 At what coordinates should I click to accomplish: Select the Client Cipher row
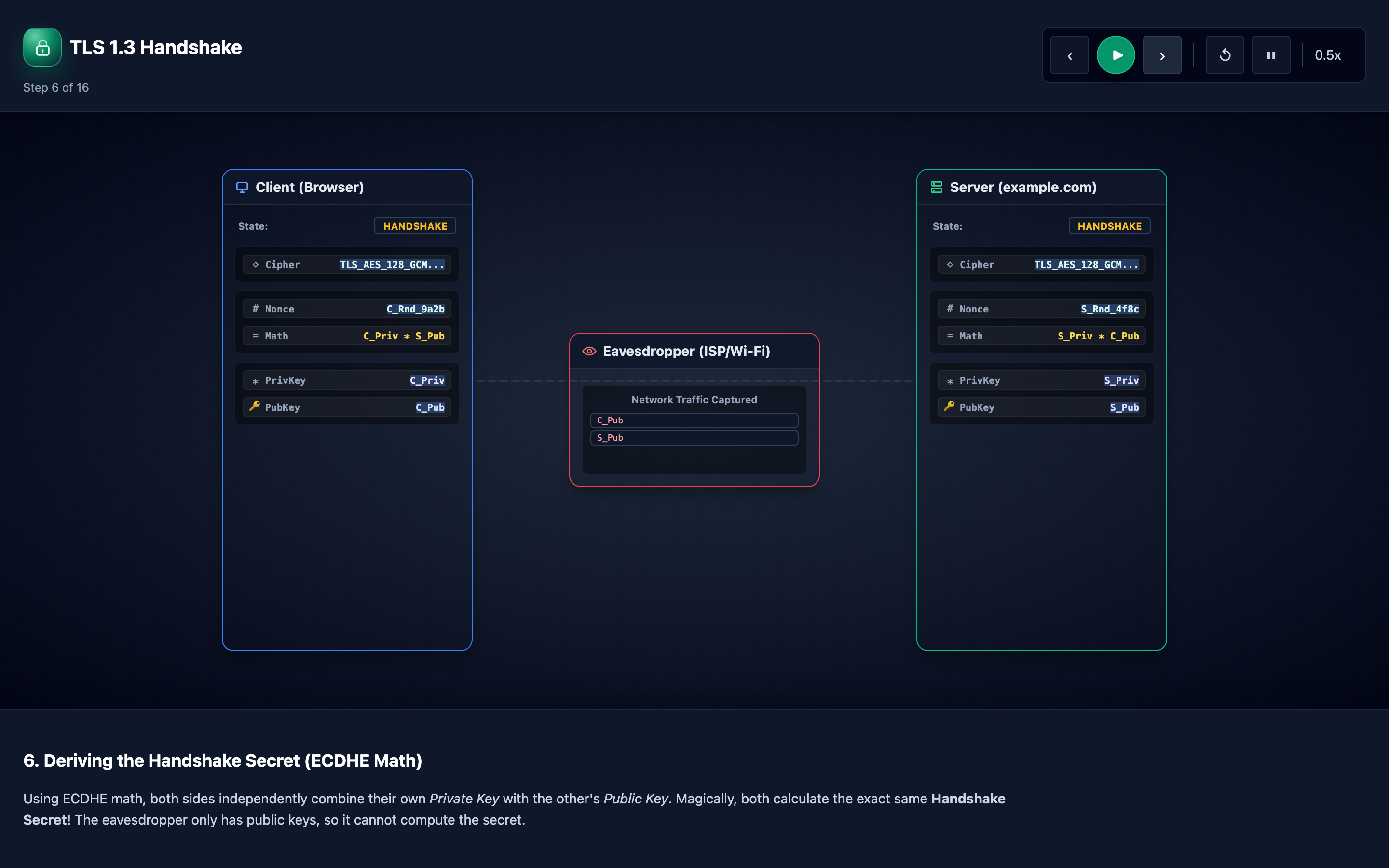[347, 265]
